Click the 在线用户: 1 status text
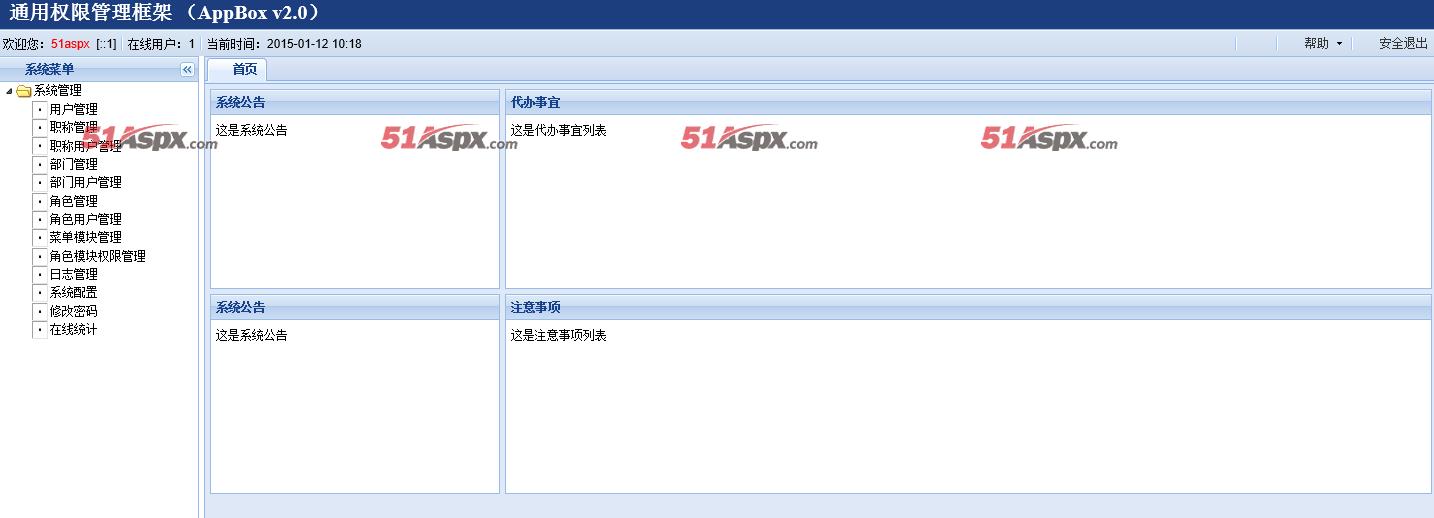 click(x=161, y=44)
